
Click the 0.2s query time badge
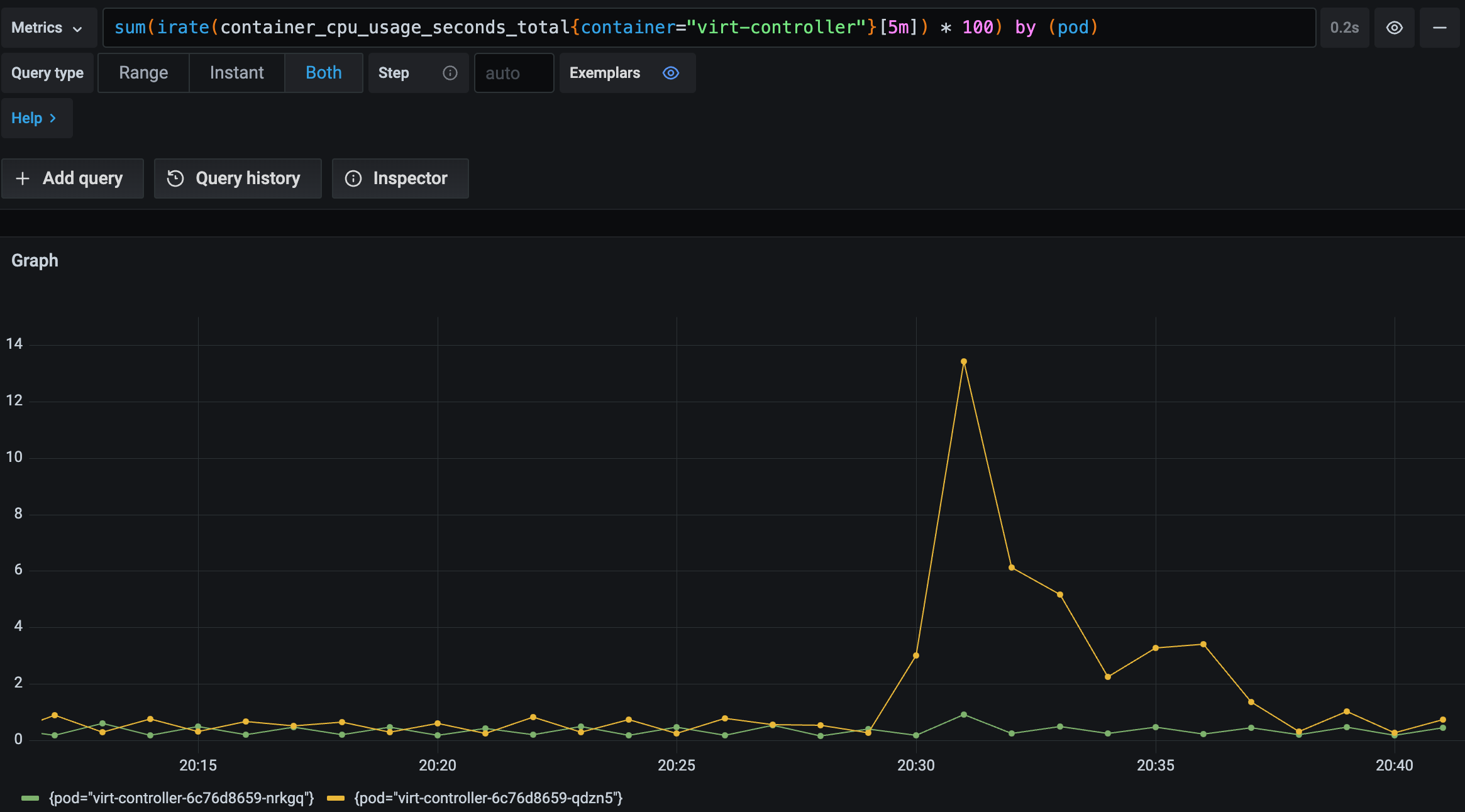click(x=1344, y=28)
